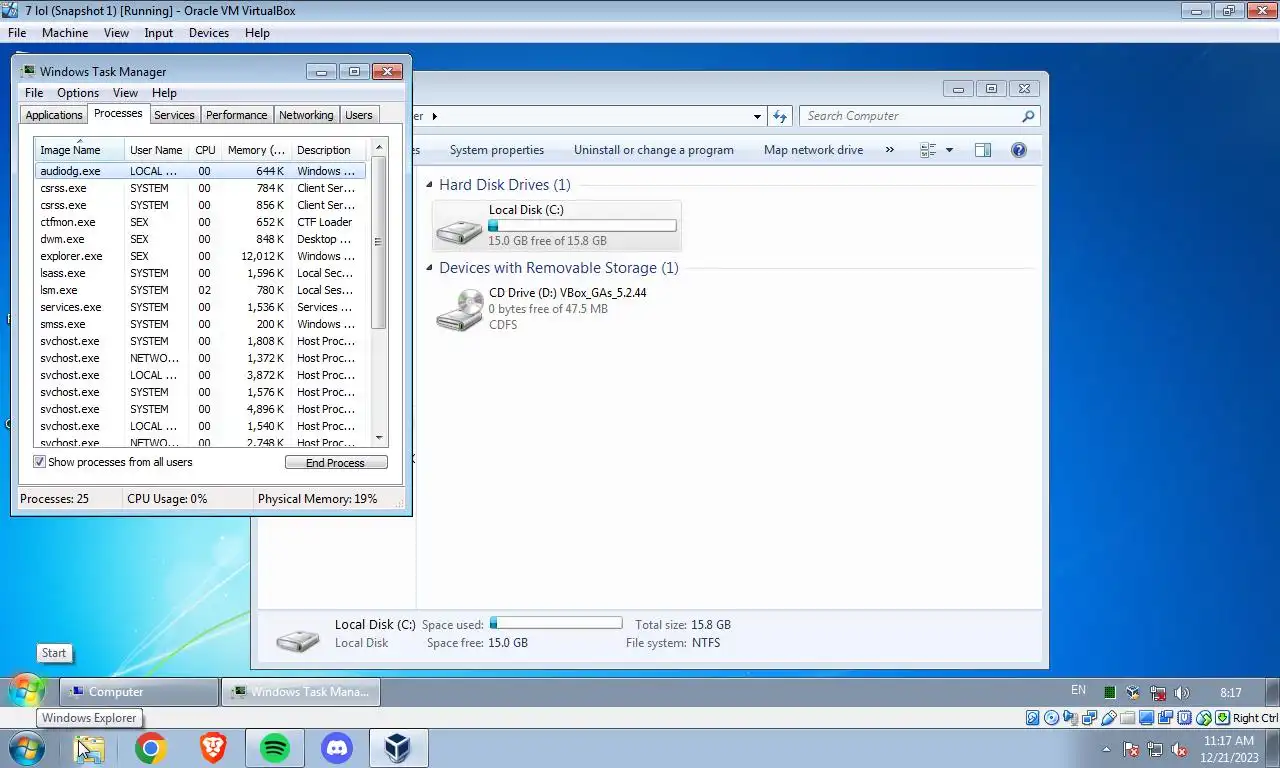1280x768 pixels.
Task: Click End Process button
Action: pos(336,463)
